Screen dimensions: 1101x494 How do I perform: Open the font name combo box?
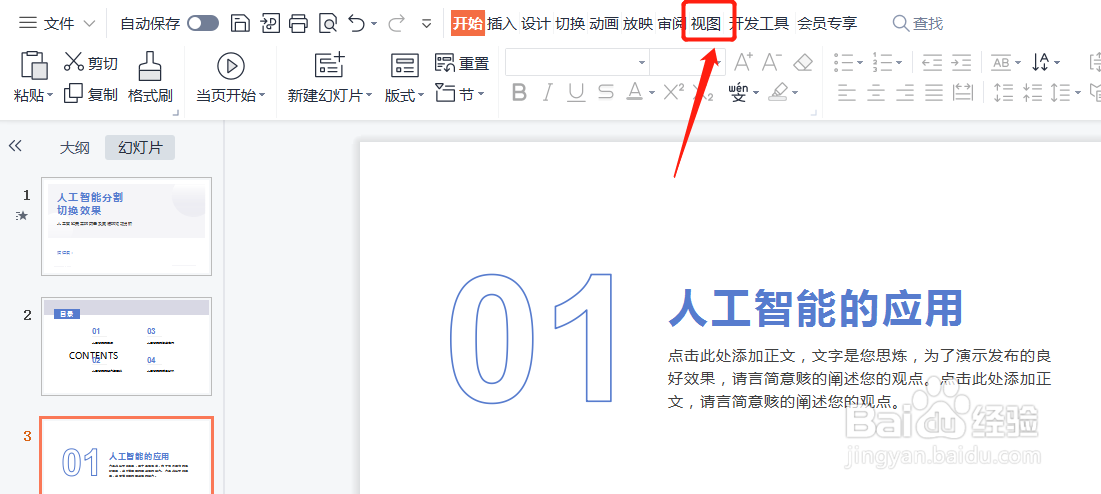577,62
